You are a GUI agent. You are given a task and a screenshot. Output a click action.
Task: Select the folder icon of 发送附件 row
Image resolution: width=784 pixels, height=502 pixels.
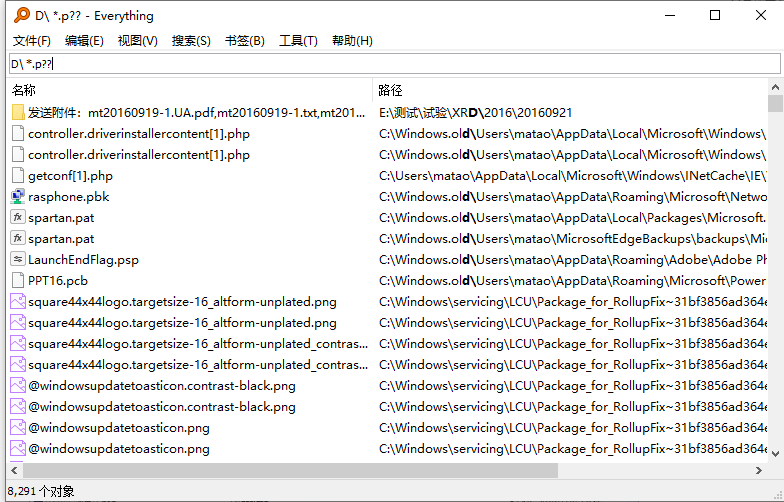pos(18,112)
